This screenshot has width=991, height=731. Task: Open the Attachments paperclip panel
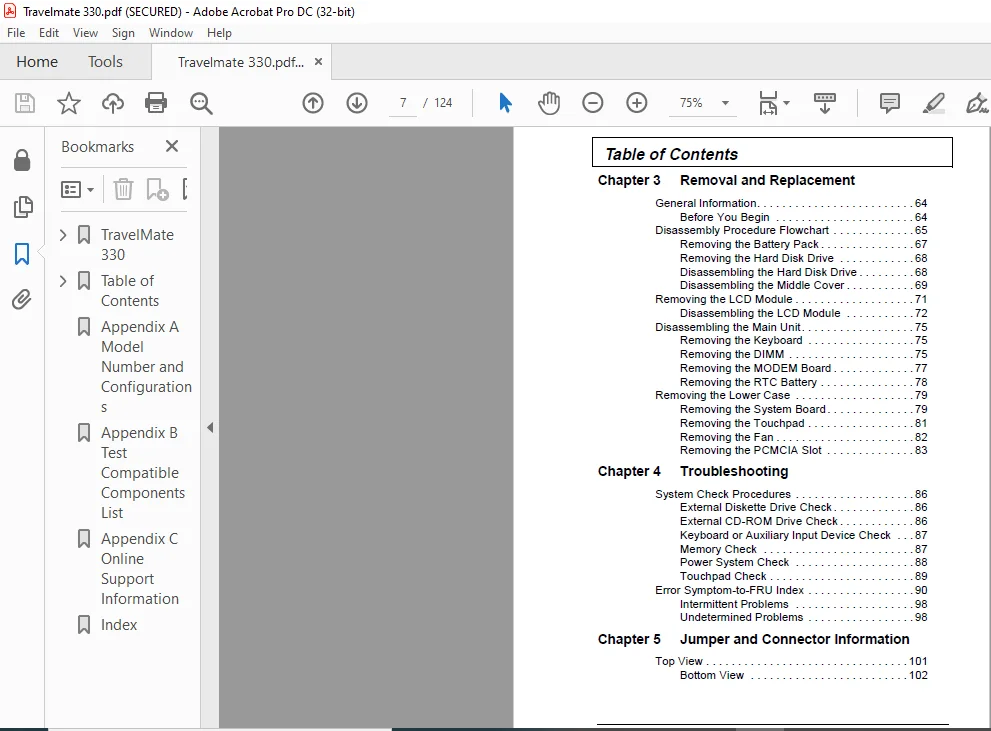click(x=22, y=299)
